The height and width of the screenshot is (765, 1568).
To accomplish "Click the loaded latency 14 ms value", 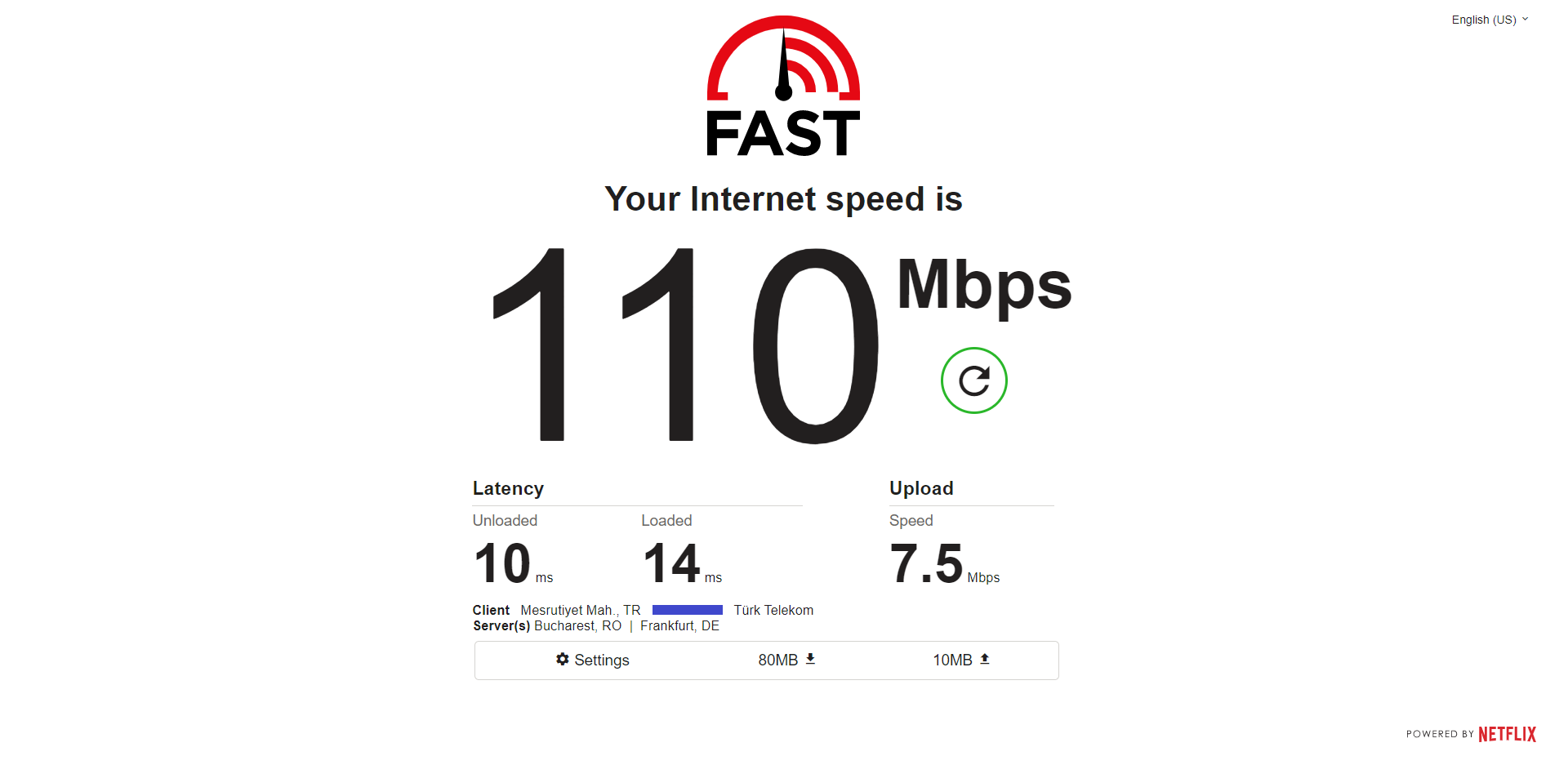I will [x=683, y=564].
